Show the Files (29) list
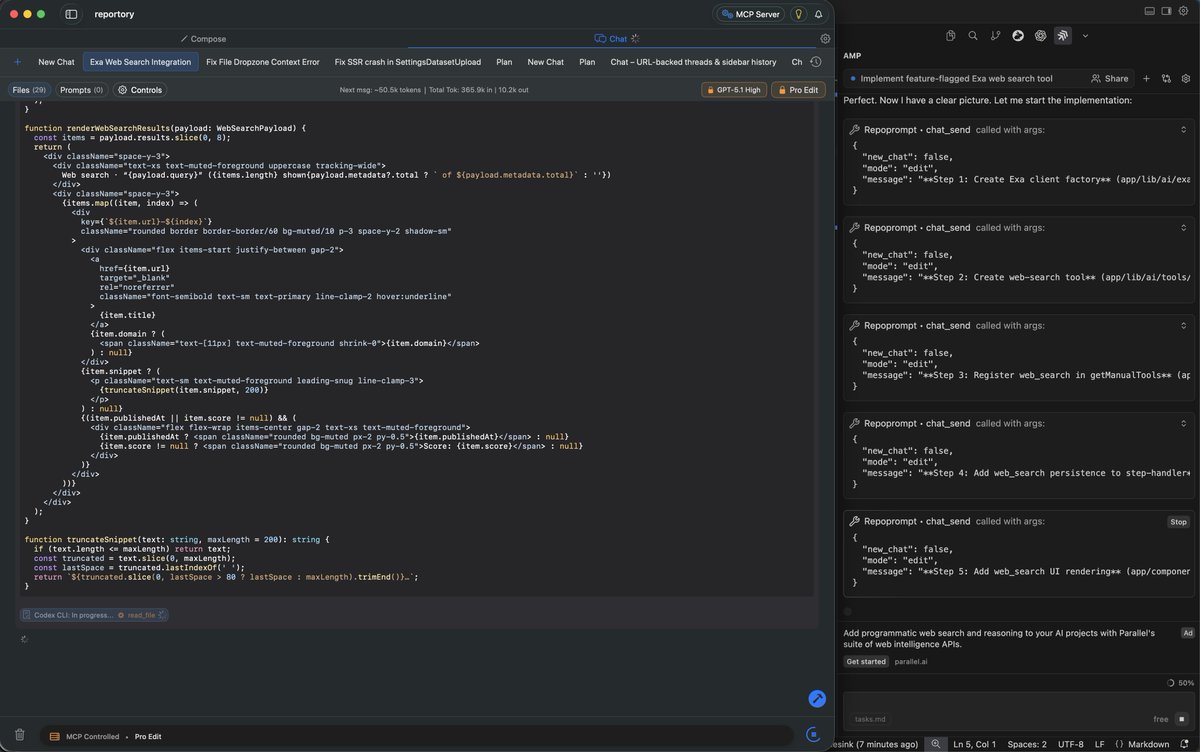Image resolution: width=1200 pixels, height=752 pixels. (28, 90)
